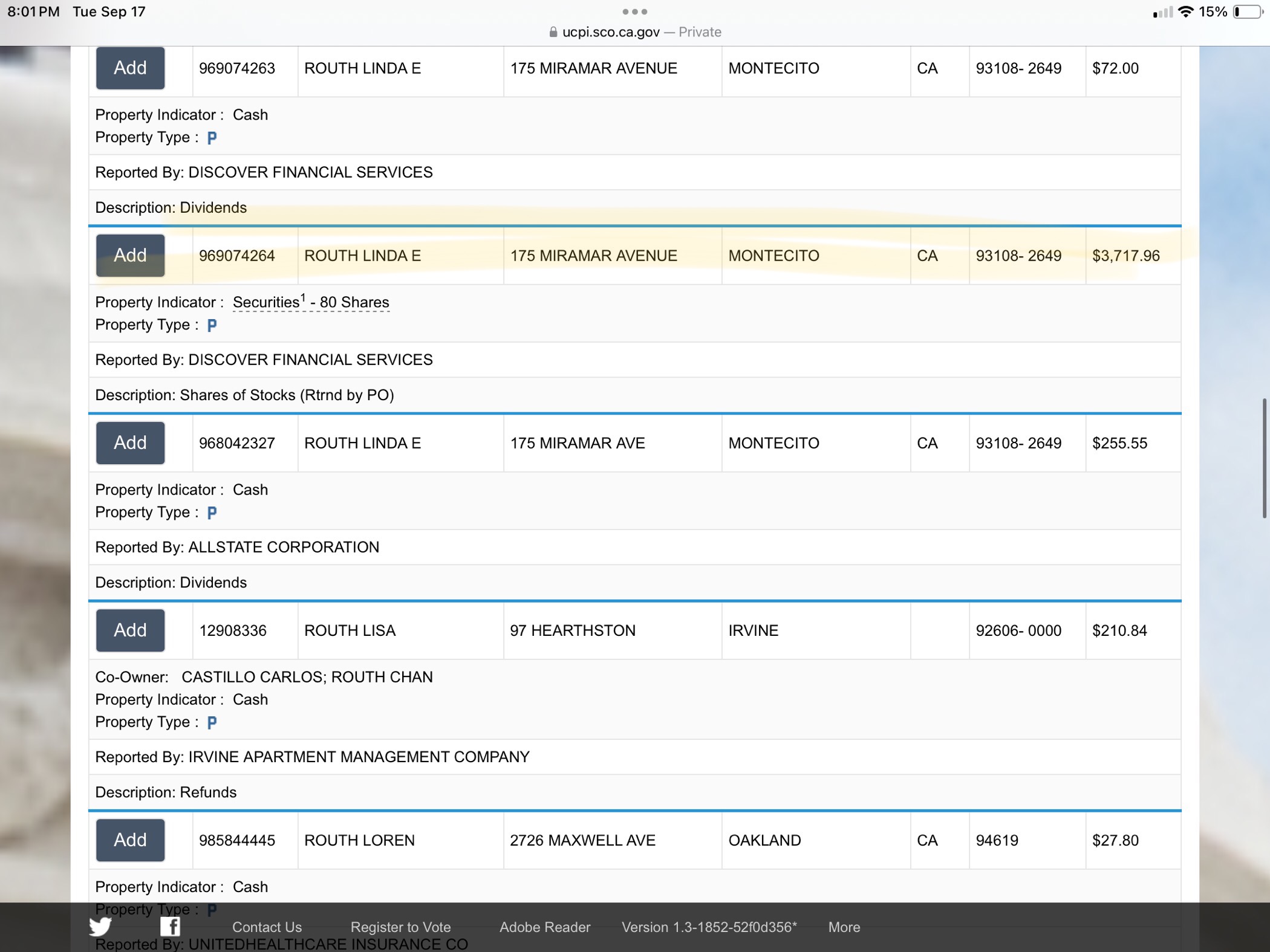Add Routh Loren property 985844445

coord(130,840)
